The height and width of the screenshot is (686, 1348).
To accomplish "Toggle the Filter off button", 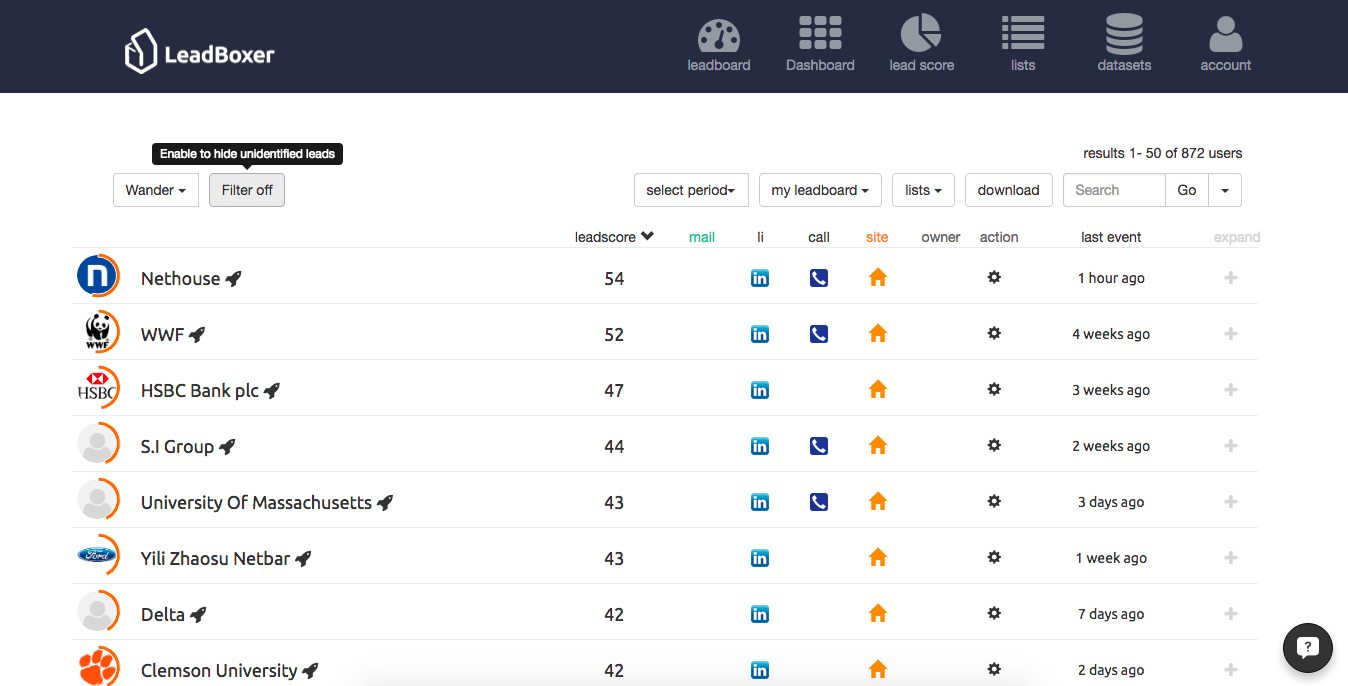I will click(247, 190).
